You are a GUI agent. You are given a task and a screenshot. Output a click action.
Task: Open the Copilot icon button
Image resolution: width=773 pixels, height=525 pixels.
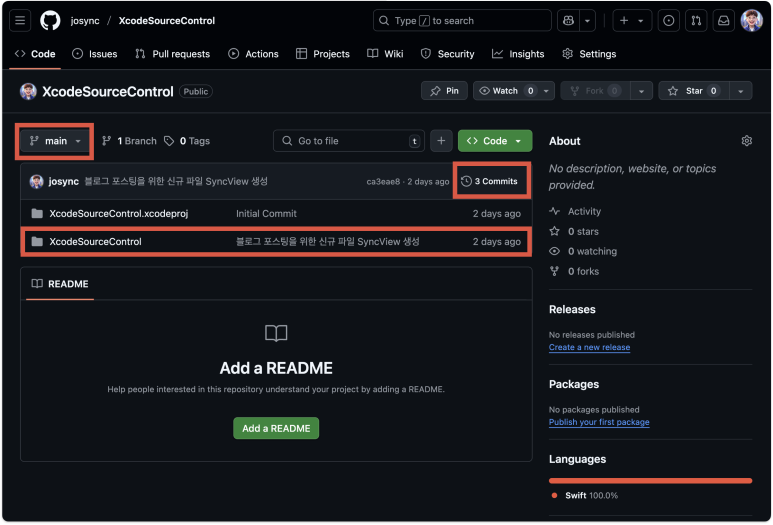click(568, 21)
